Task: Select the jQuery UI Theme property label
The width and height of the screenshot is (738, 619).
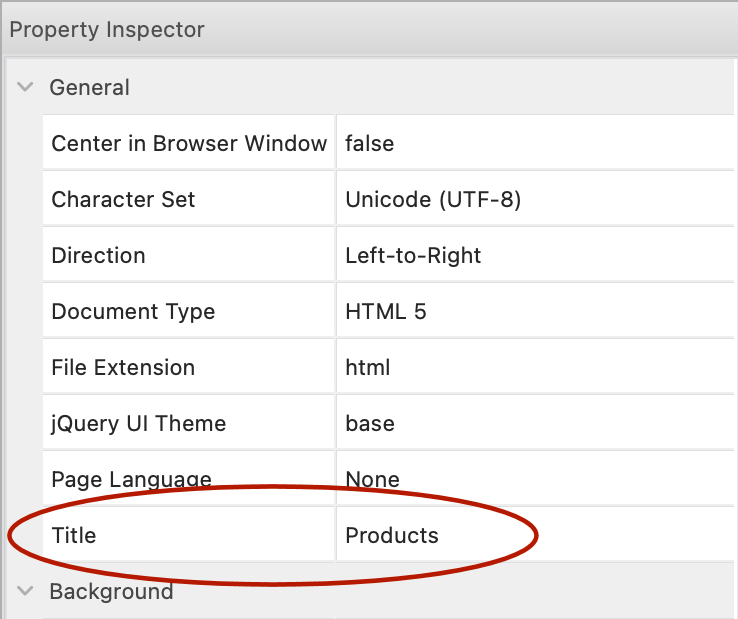Action: (138, 424)
